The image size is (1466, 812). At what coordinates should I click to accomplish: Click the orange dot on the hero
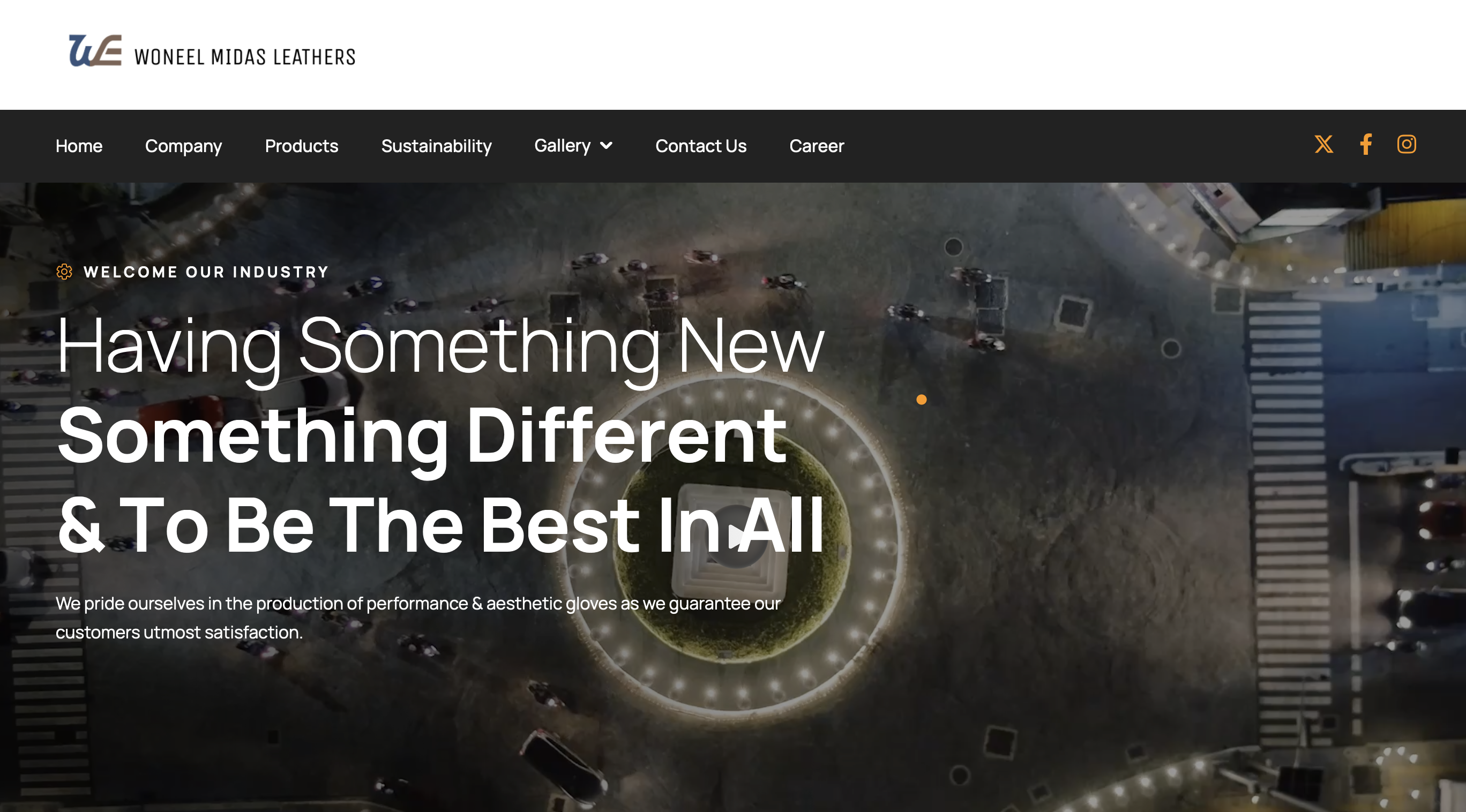tap(922, 400)
